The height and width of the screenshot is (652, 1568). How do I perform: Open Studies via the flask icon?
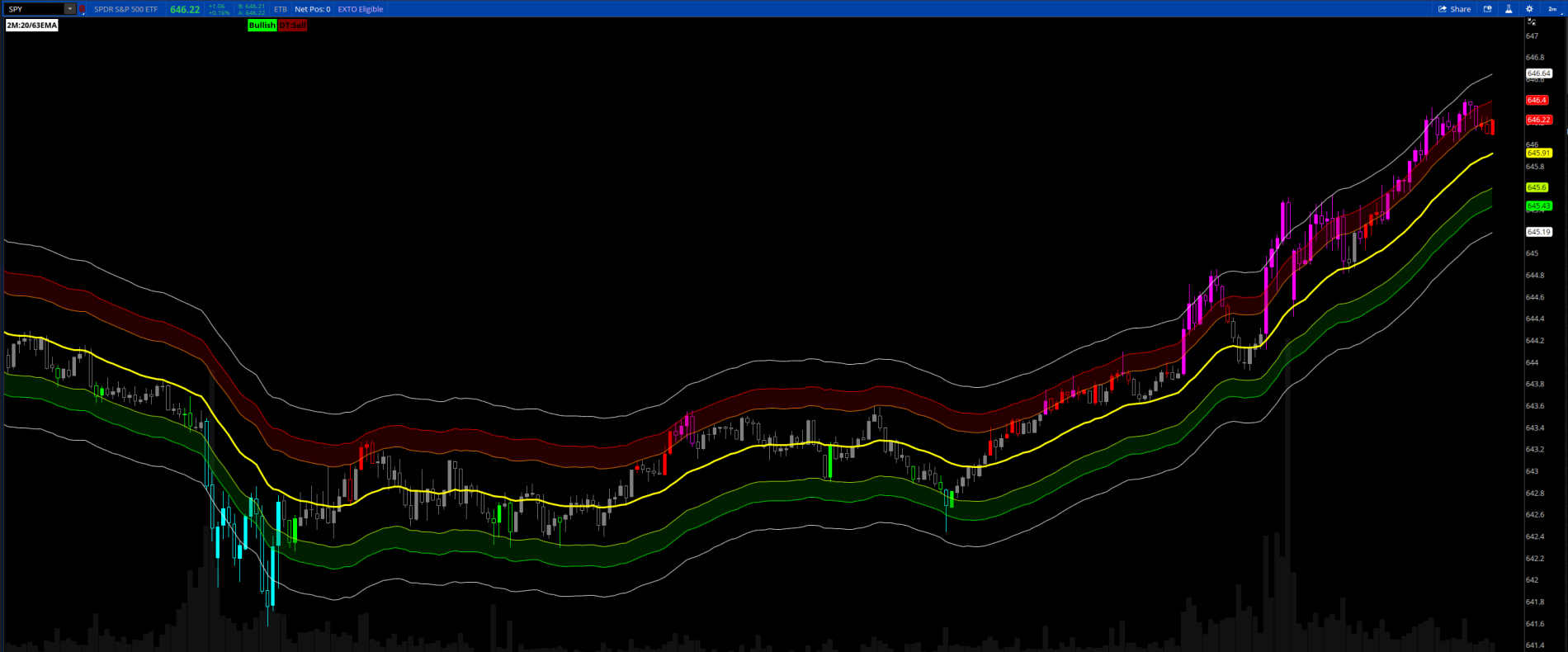coord(1509,9)
